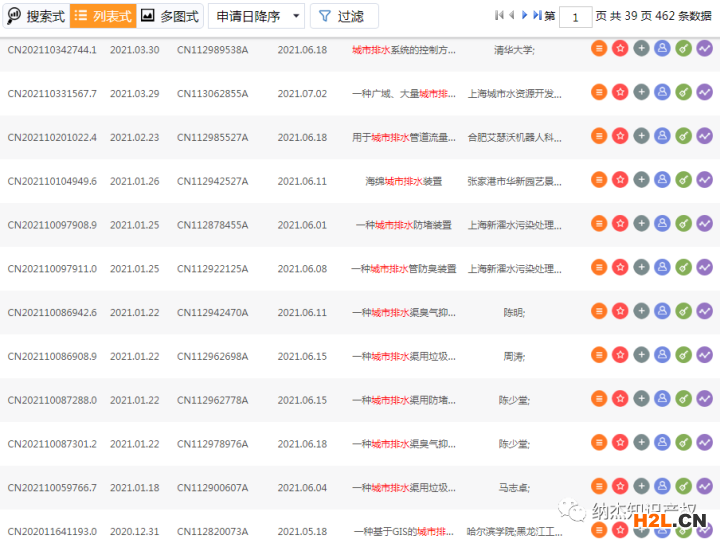Open publication number CN112820073A

(x=212, y=532)
